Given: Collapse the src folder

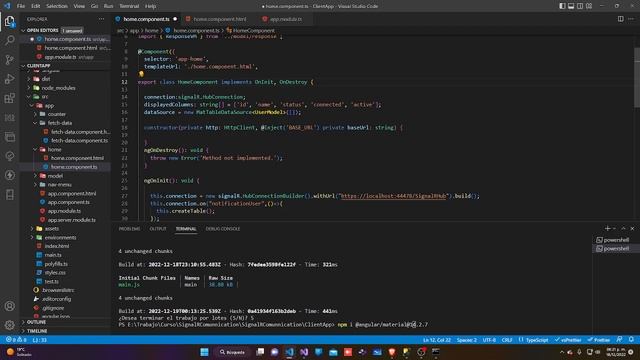Looking at the screenshot, I should 29,97.
